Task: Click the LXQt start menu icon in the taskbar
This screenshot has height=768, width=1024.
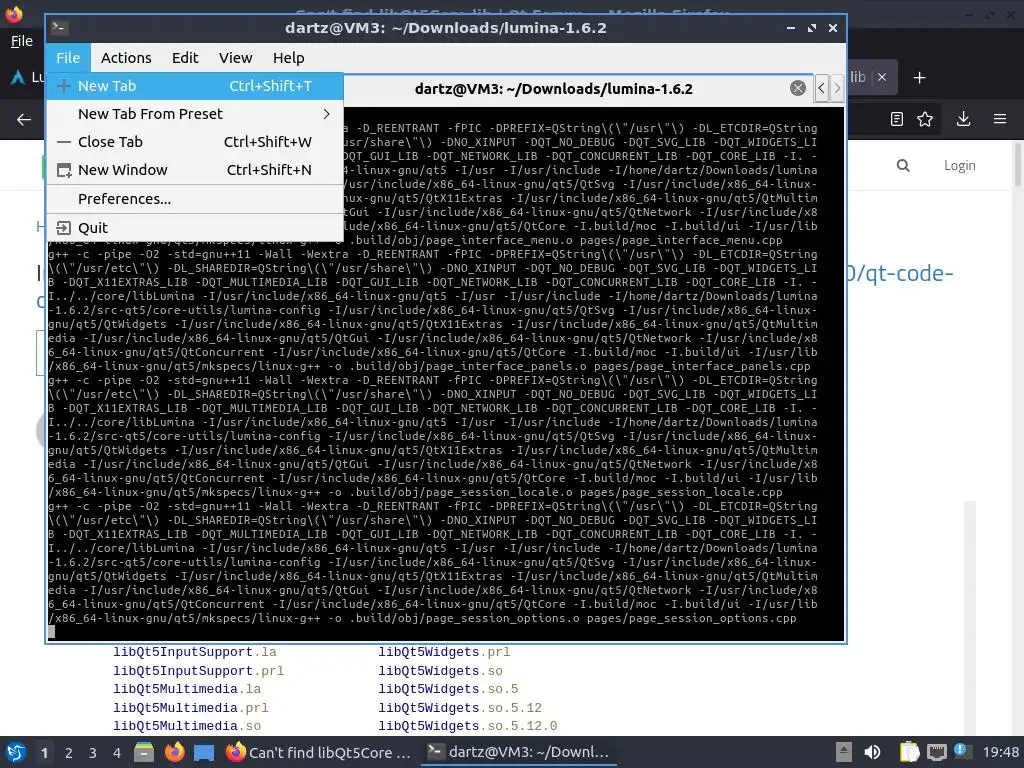Action: (15, 752)
